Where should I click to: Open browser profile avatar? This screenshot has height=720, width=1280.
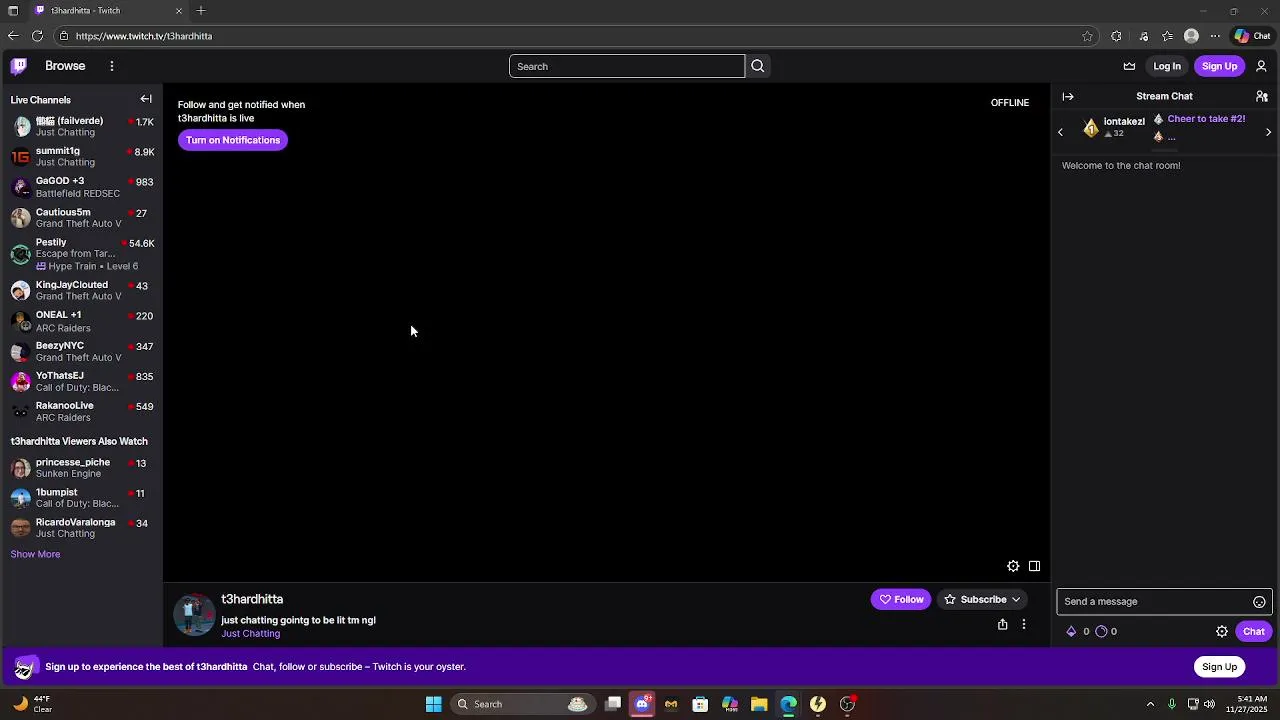tap(1191, 36)
